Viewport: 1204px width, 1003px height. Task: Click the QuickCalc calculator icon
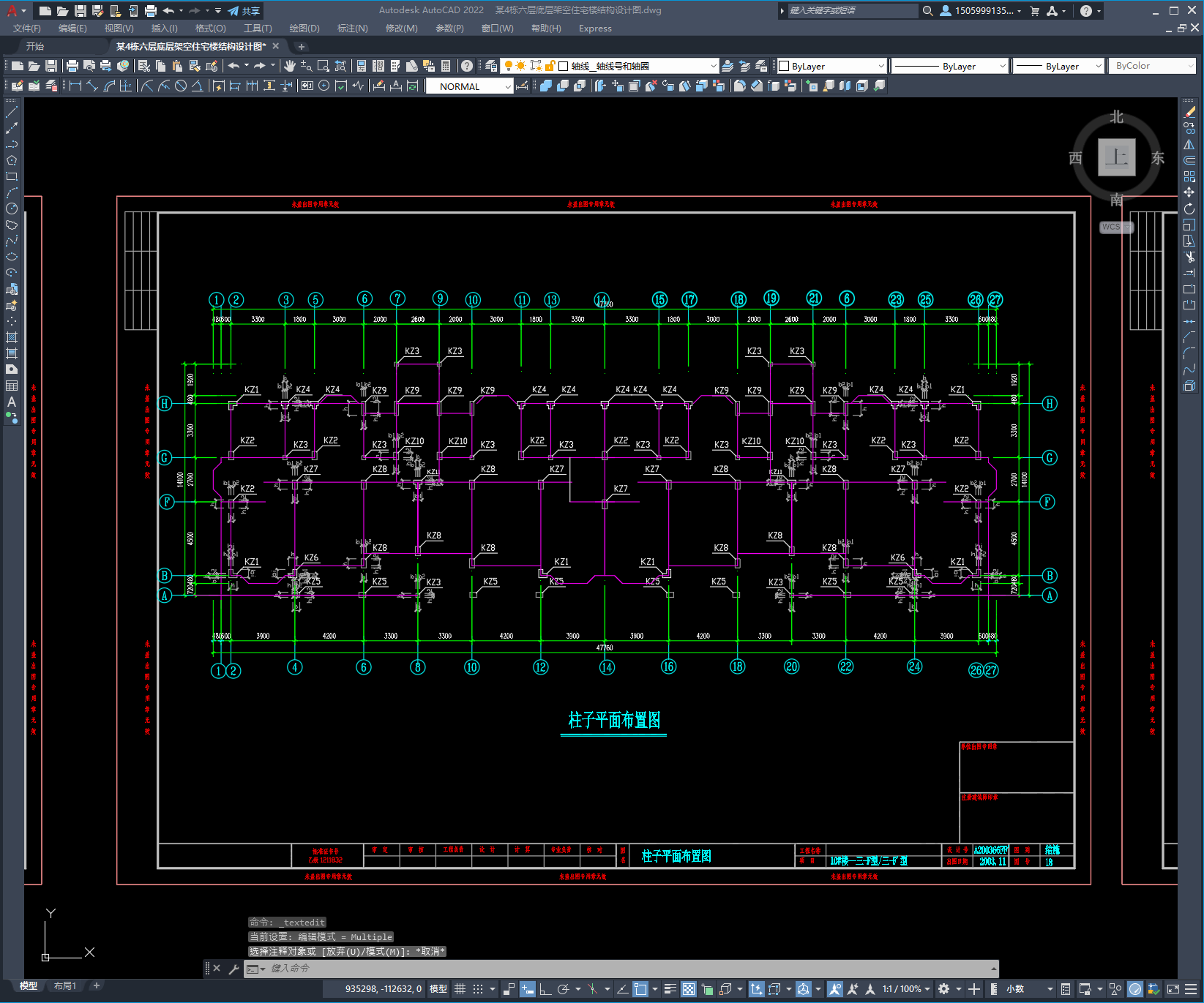[446, 66]
